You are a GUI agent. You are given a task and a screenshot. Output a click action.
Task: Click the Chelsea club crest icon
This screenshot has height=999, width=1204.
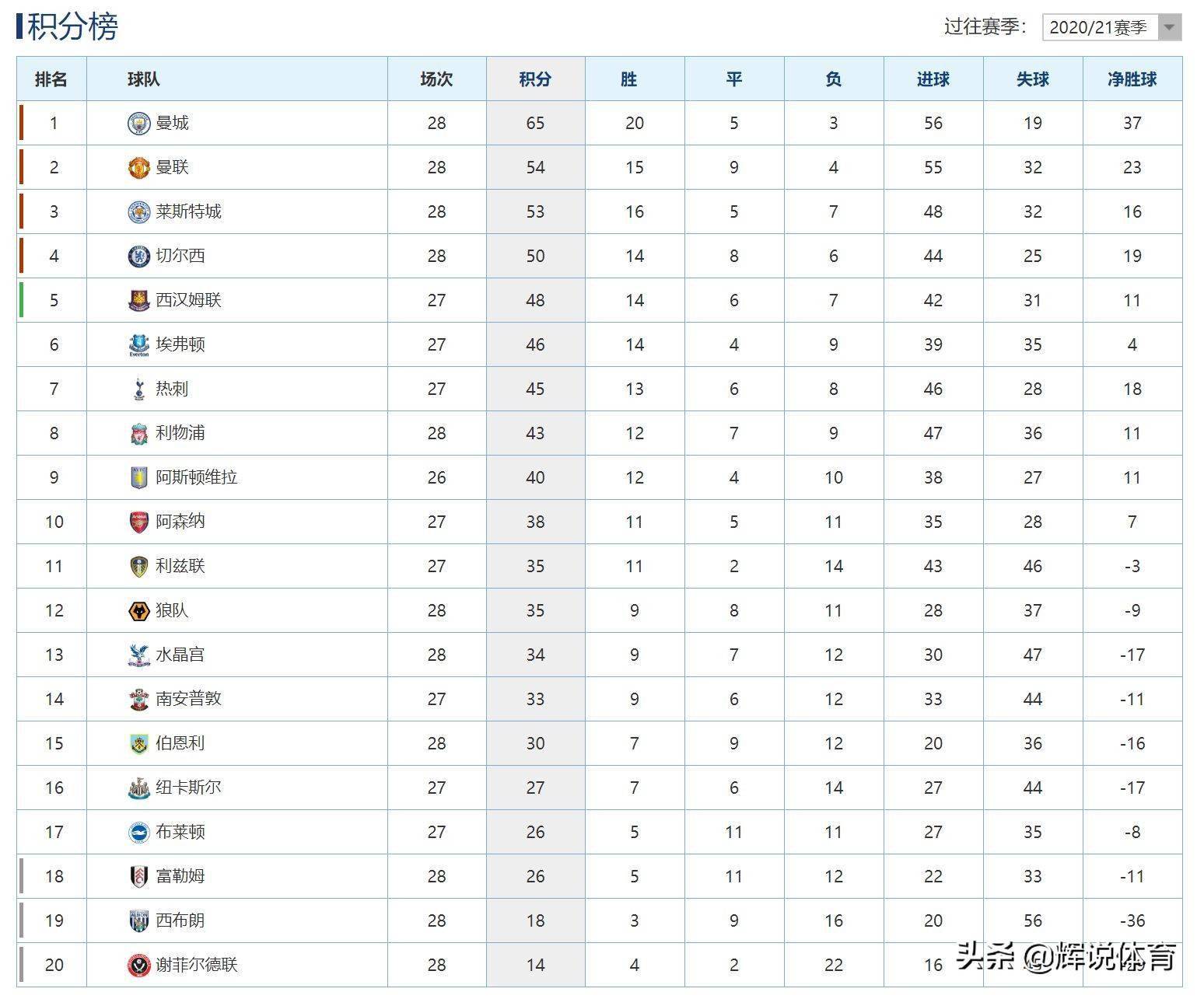tap(138, 257)
